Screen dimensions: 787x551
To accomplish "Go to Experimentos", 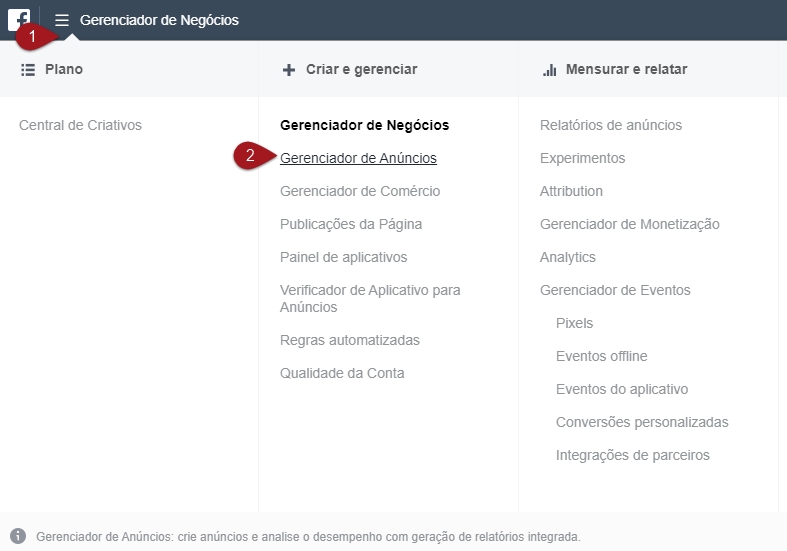I will 582,158.
